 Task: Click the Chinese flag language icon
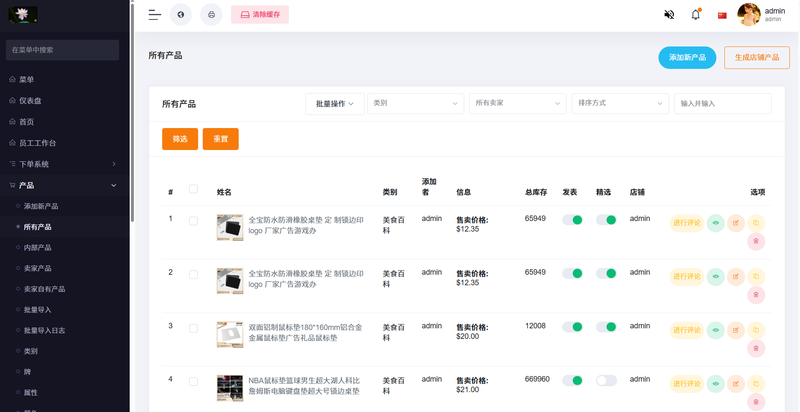[x=722, y=15]
